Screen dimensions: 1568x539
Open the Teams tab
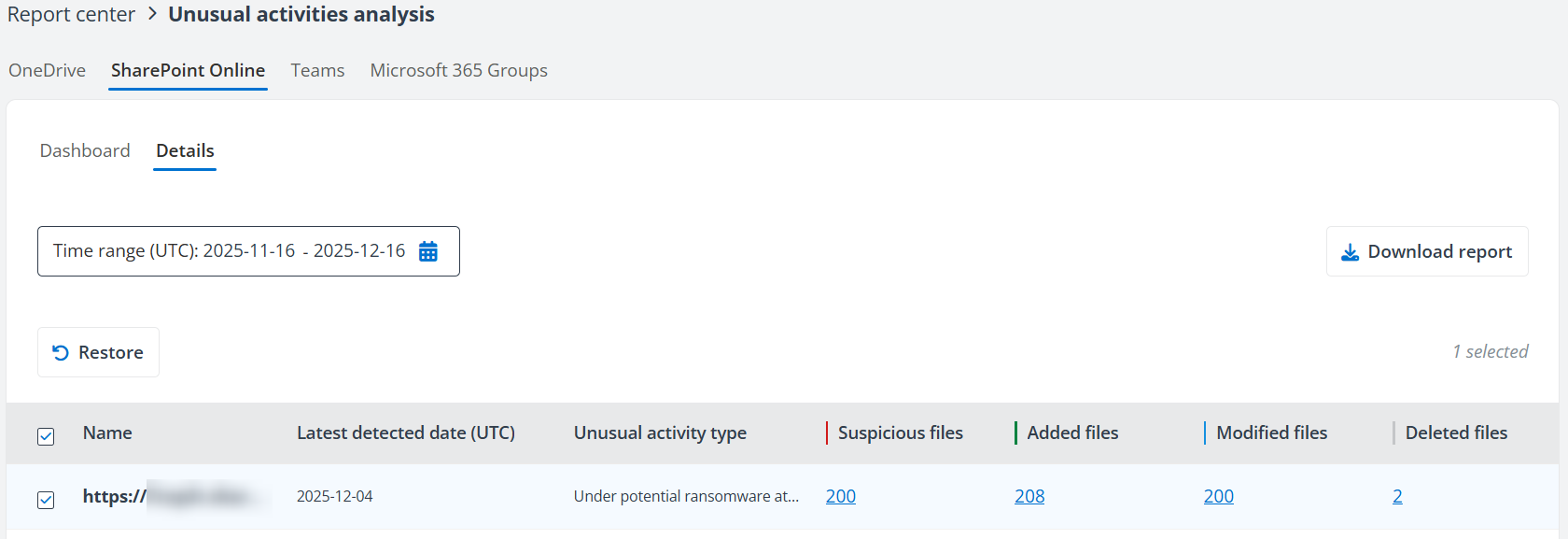tap(317, 71)
